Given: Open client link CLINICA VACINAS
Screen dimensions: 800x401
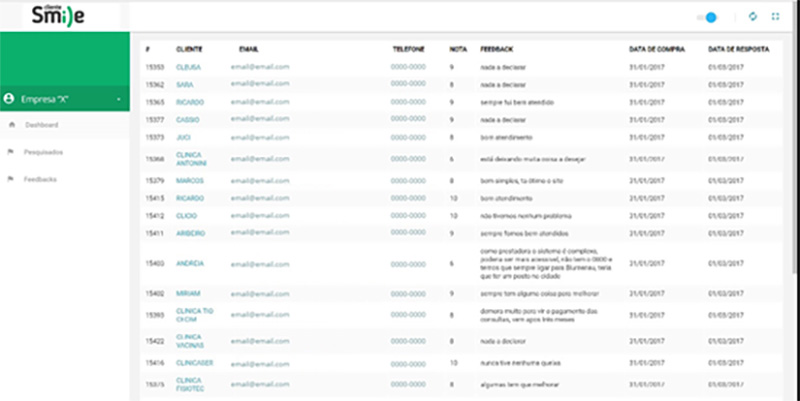Looking at the screenshot, I should [x=190, y=341].
